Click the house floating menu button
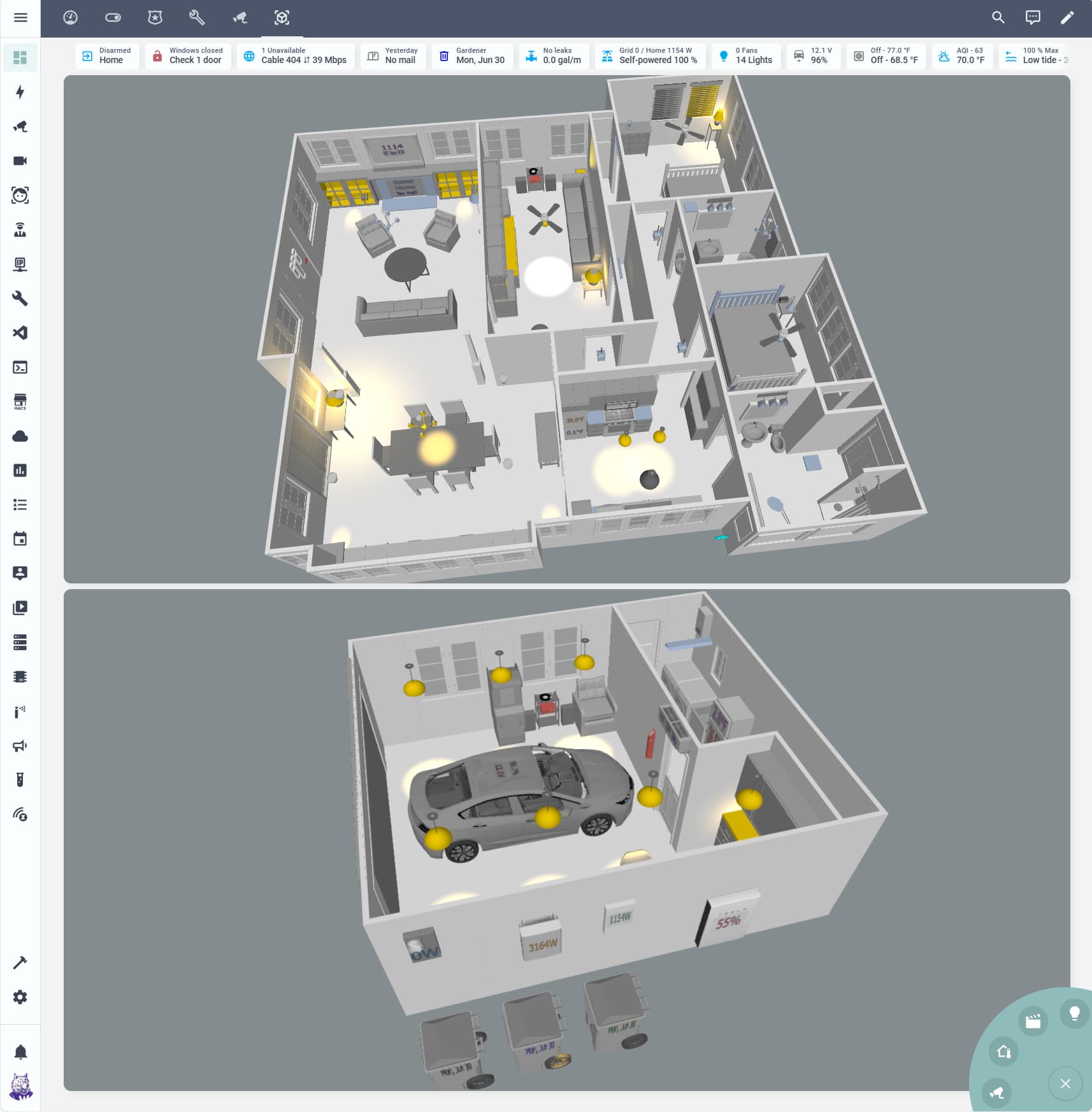This screenshot has width=1092, height=1112. (x=1003, y=1051)
